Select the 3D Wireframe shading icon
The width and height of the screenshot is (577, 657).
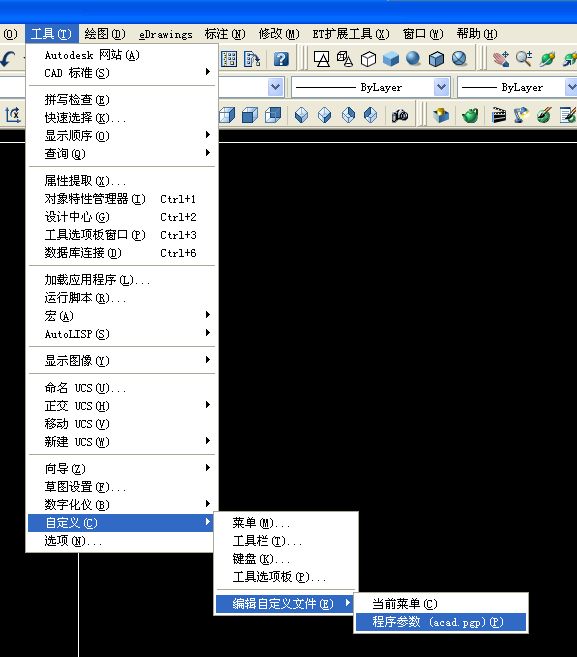coord(344,59)
